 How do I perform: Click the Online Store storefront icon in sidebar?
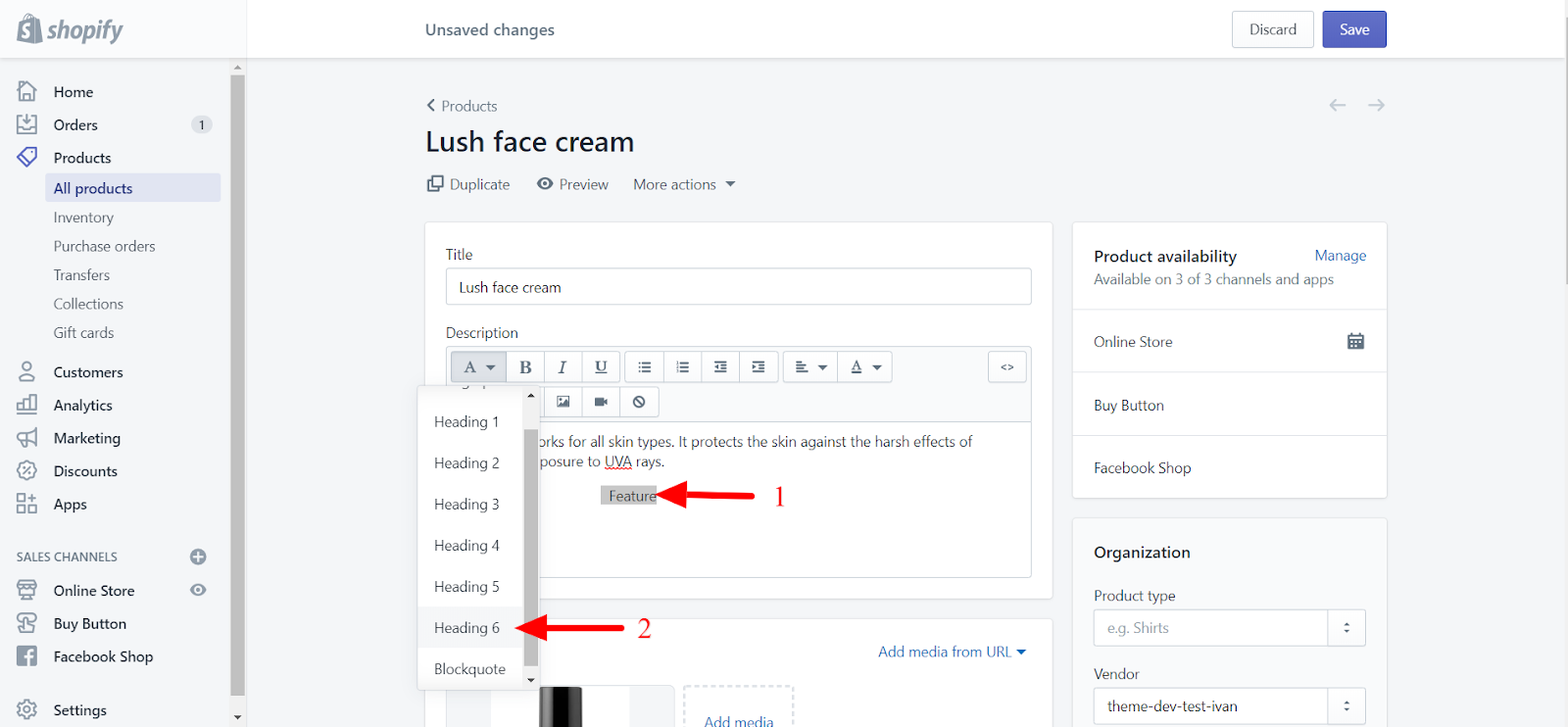pyautogui.click(x=26, y=590)
